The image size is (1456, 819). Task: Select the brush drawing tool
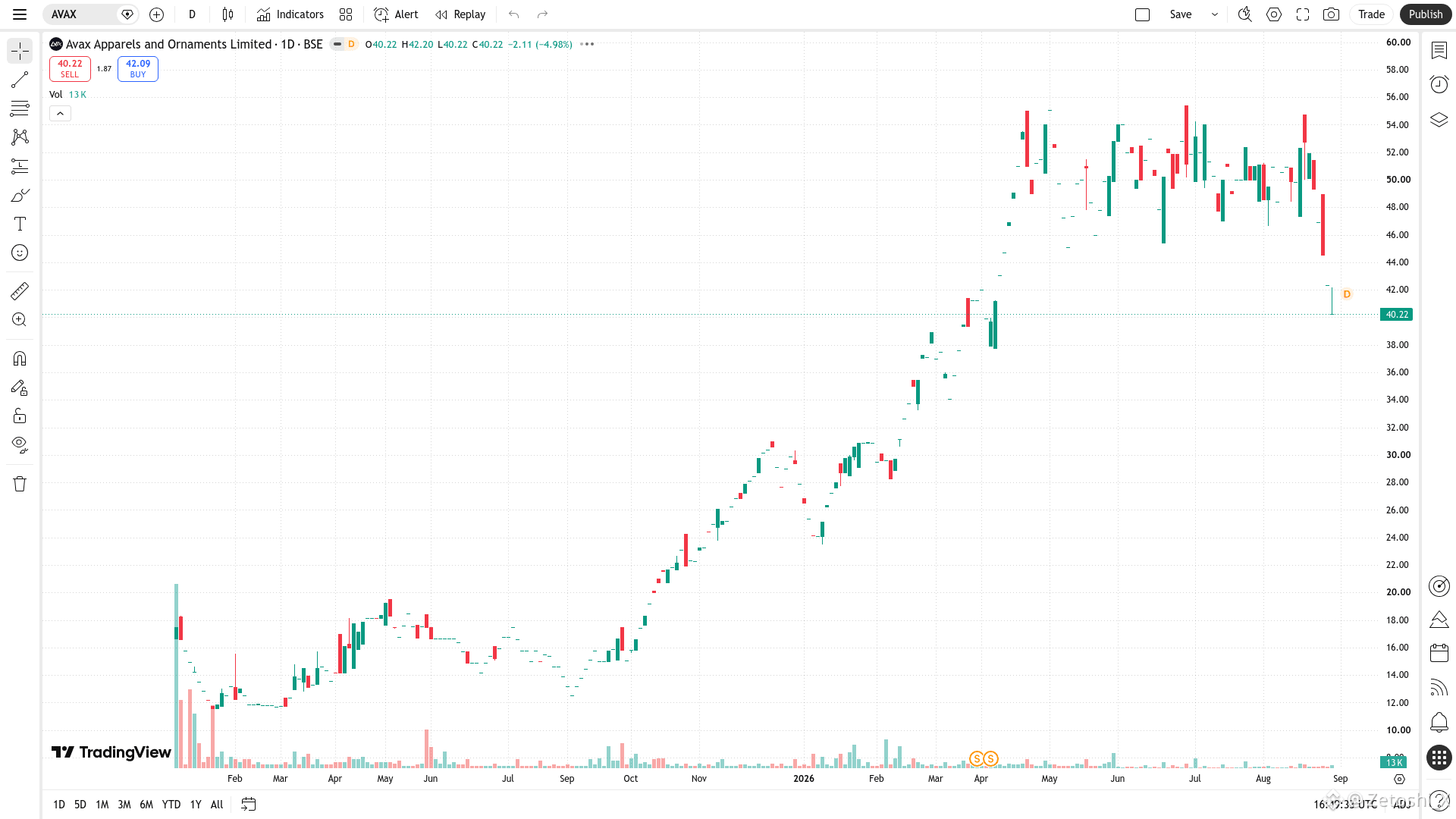[x=20, y=195]
